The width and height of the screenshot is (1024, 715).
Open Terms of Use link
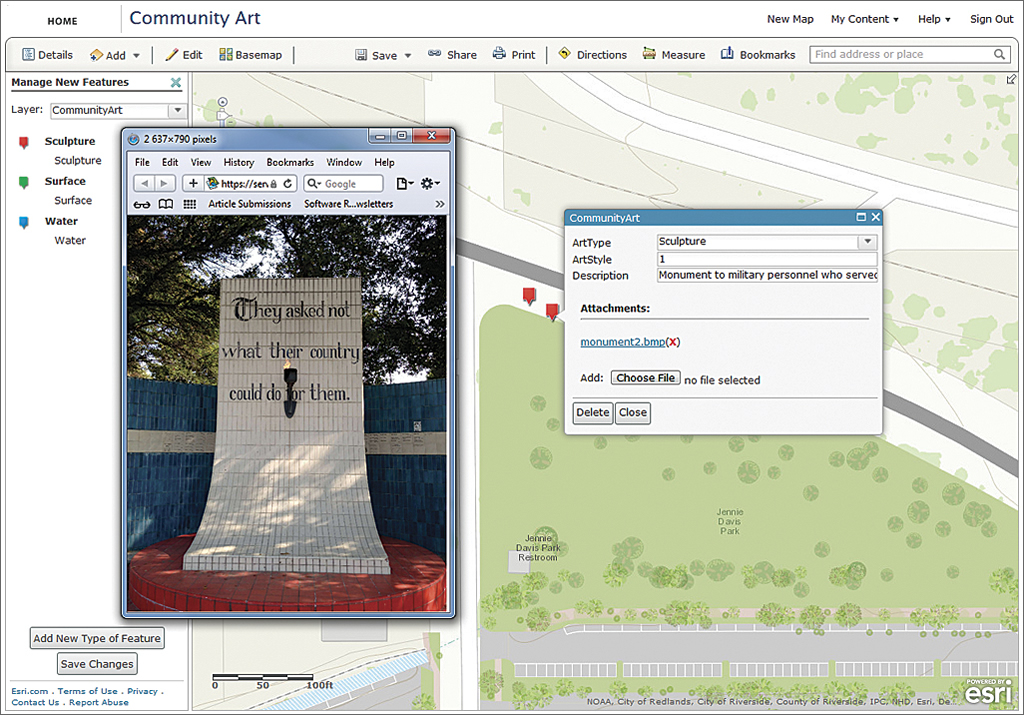click(88, 691)
